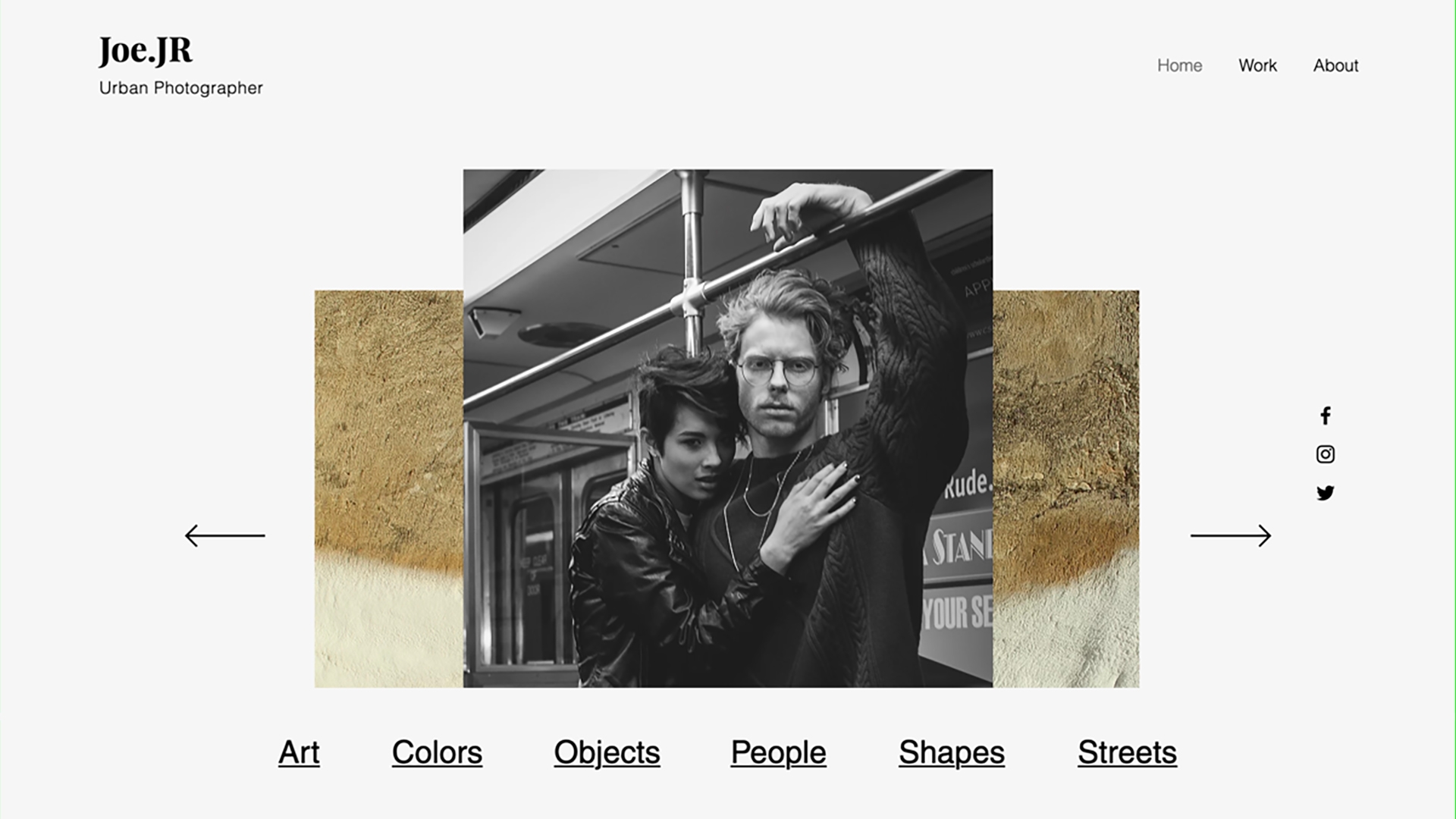Select the Shapes category link
The width and height of the screenshot is (1456, 819).
(952, 751)
